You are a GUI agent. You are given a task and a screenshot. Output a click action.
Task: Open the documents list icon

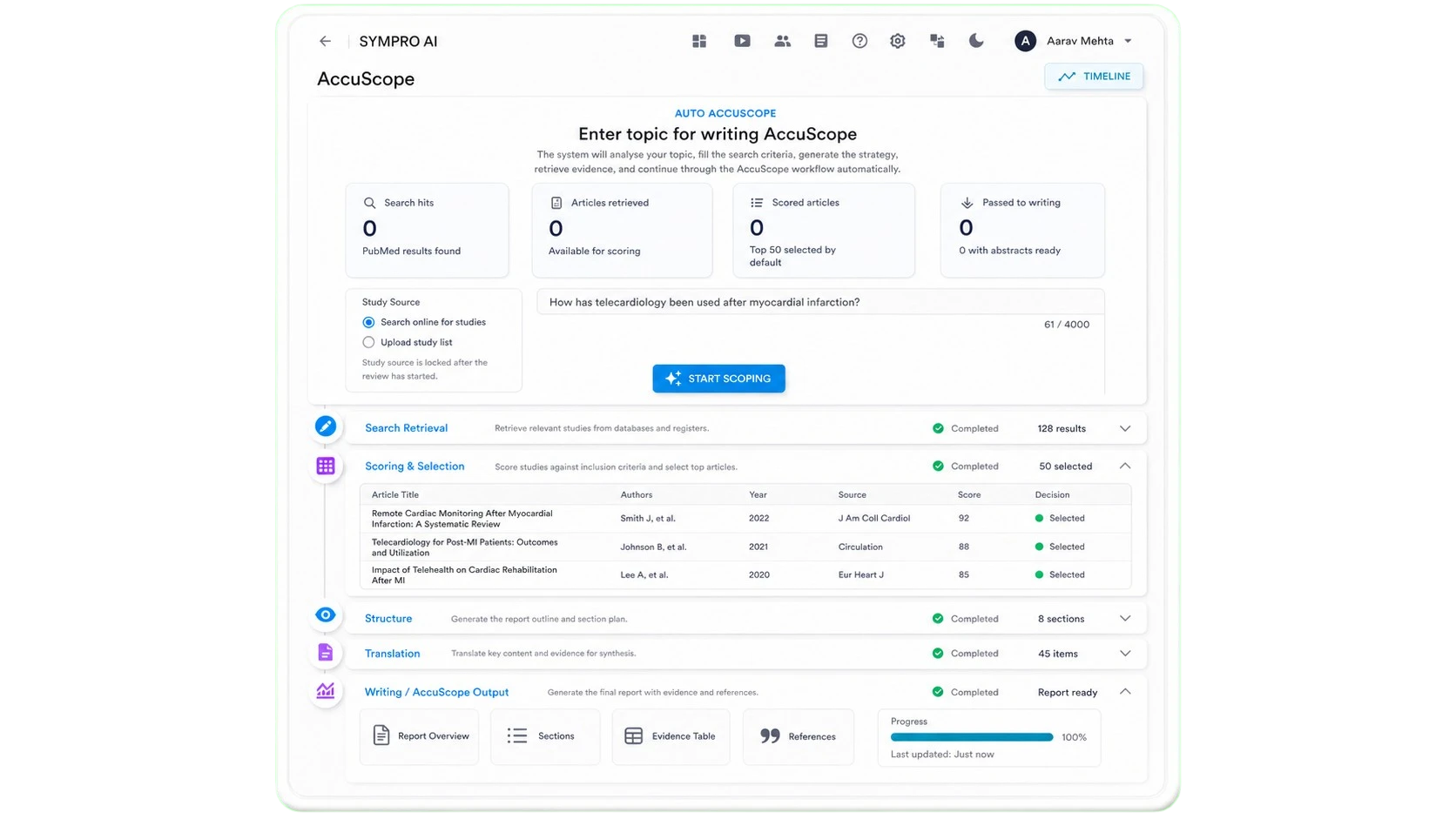coord(820,41)
